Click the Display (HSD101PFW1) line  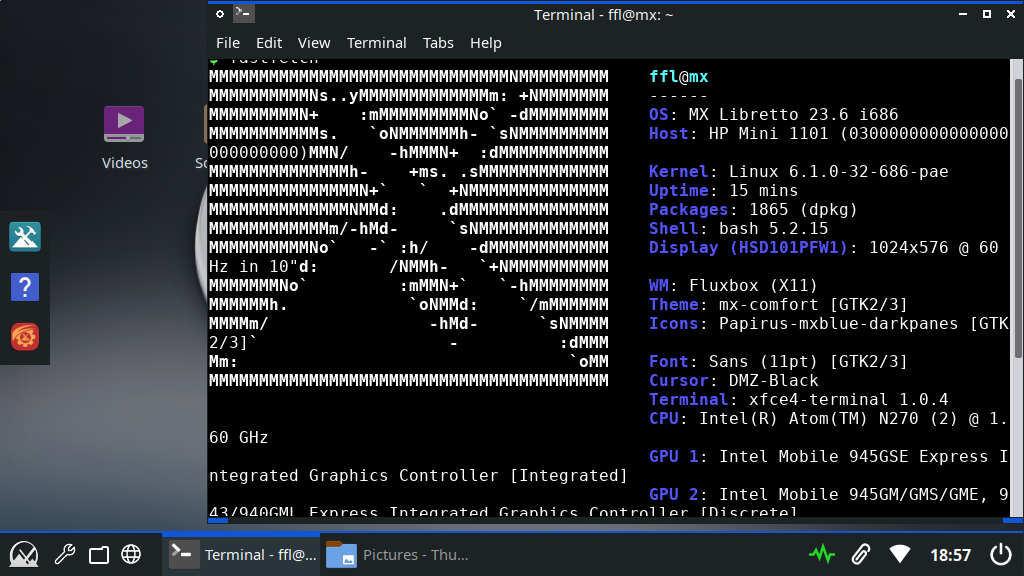(x=823, y=248)
